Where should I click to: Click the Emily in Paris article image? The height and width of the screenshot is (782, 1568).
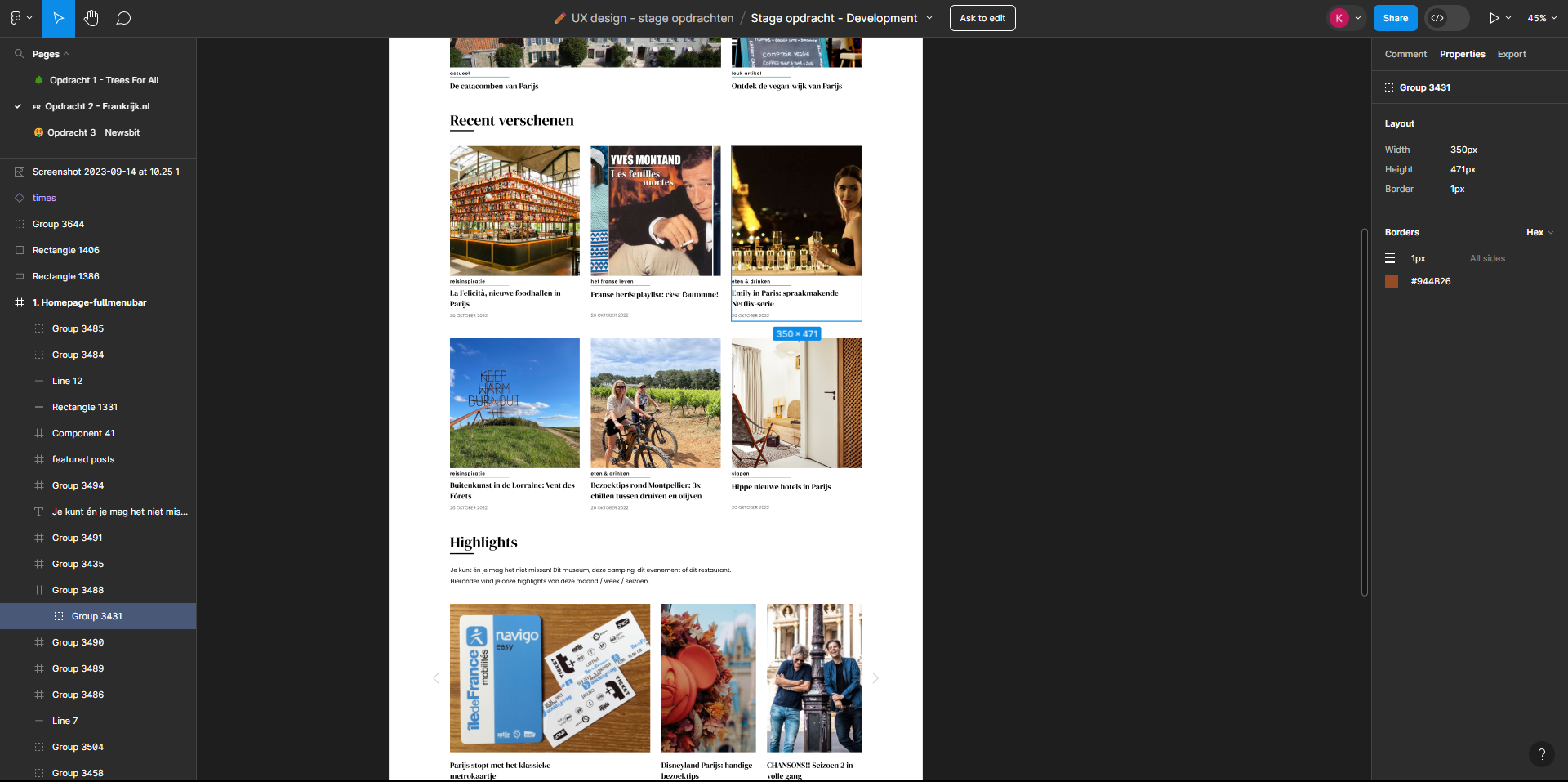point(796,211)
